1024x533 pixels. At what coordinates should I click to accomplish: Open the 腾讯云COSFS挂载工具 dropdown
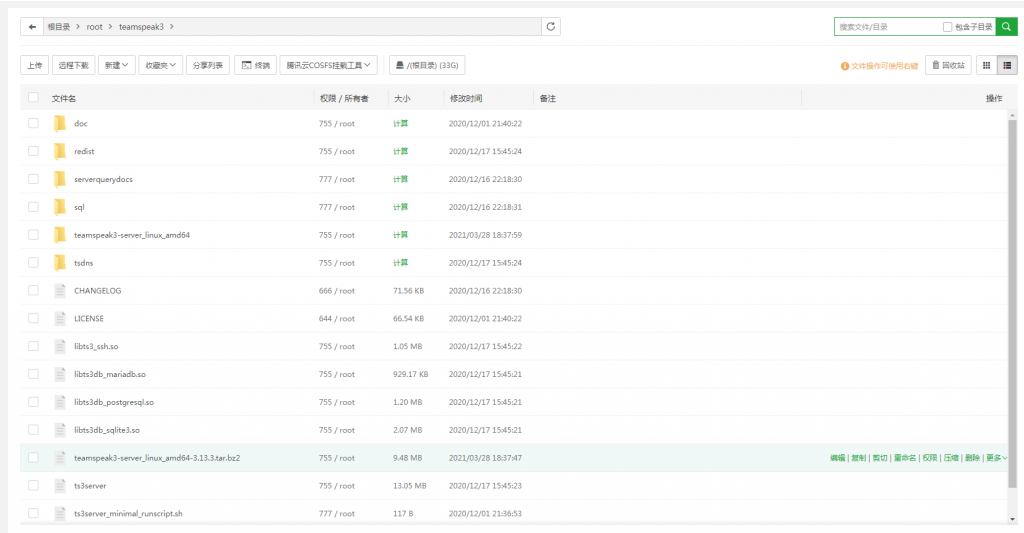tap(328, 65)
